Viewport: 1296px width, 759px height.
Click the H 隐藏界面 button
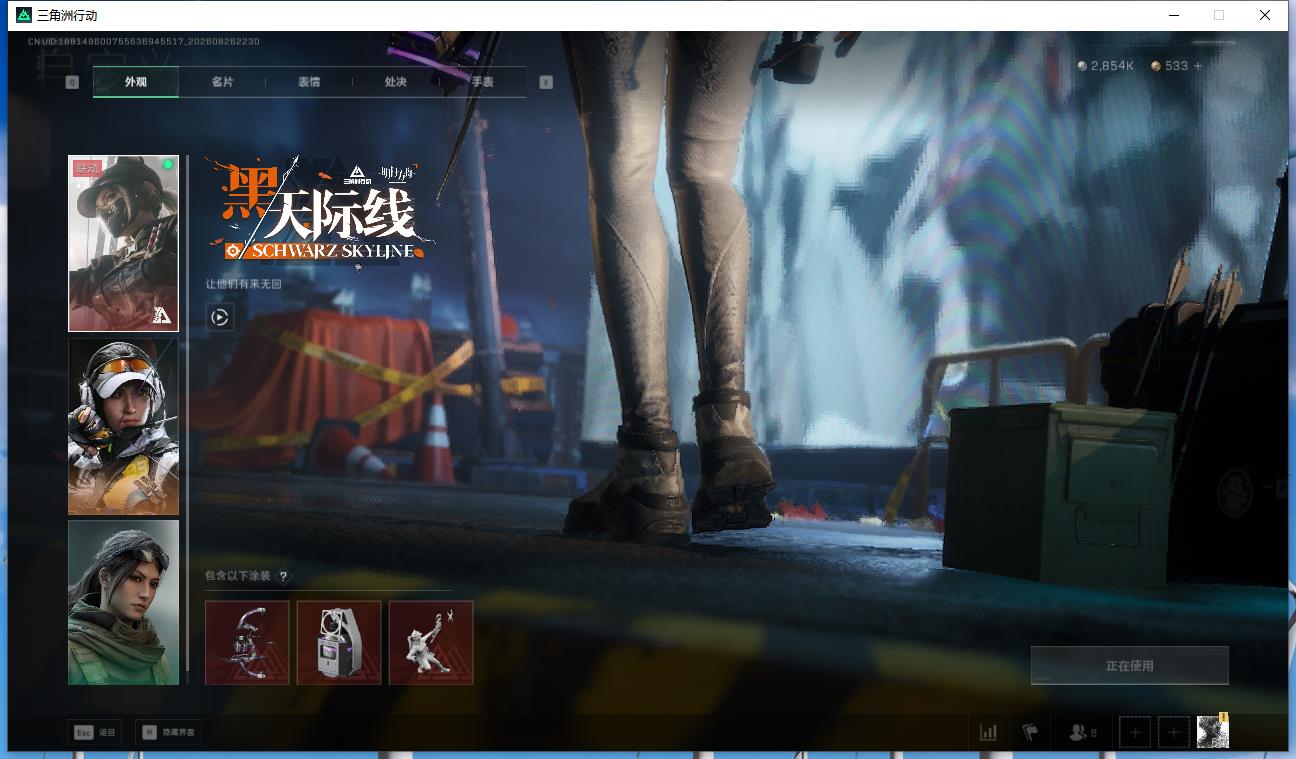[x=167, y=732]
